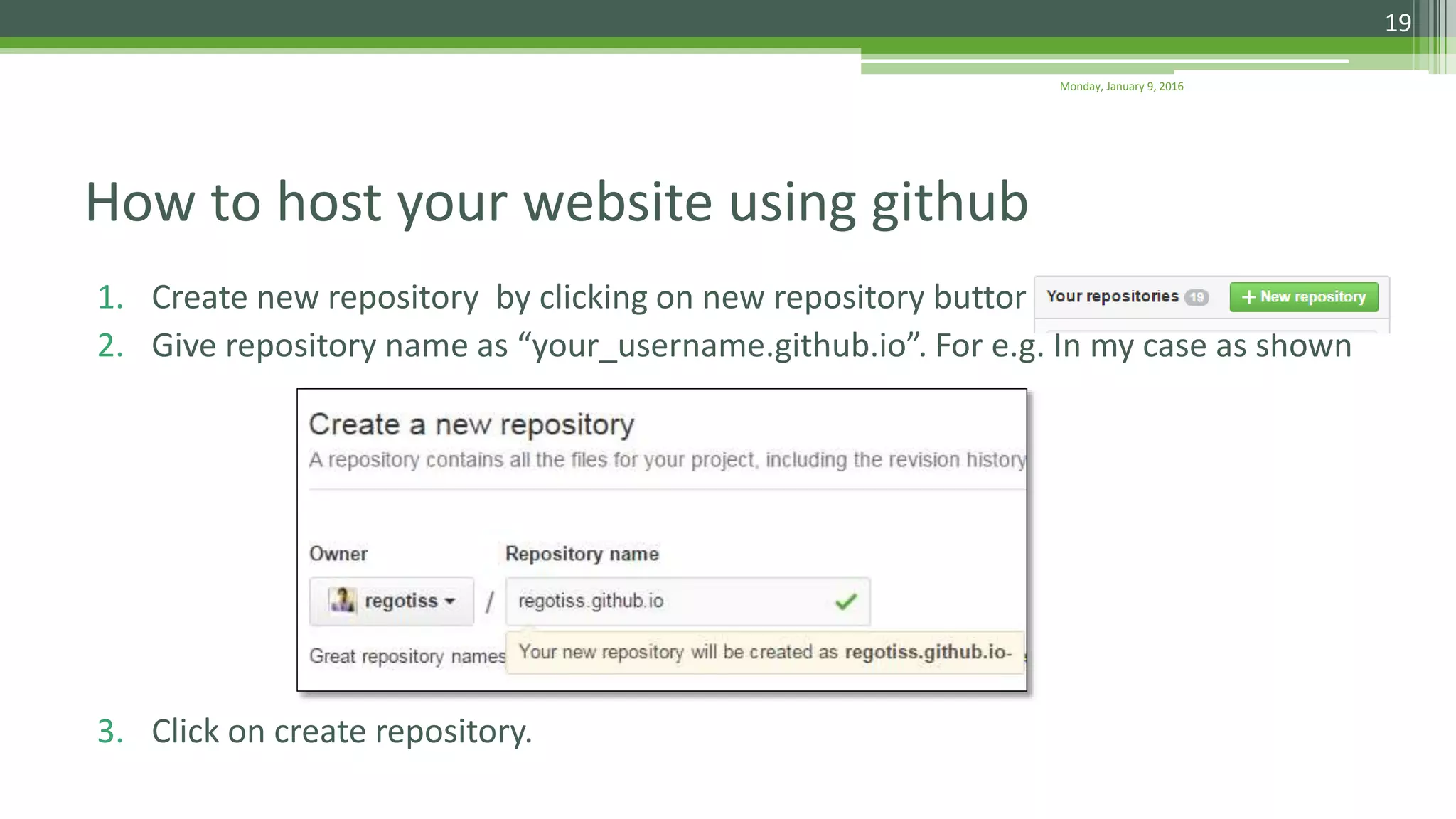The height and width of the screenshot is (819, 1456).
Task: Click the Your repositories heading
Action: tap(1112, 296)
